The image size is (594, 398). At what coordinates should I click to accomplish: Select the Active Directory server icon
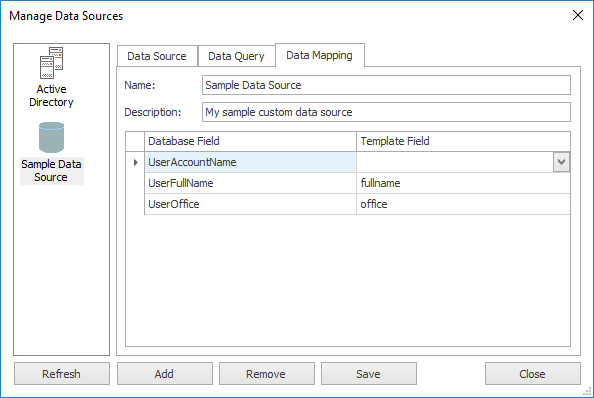click(51, 62)
